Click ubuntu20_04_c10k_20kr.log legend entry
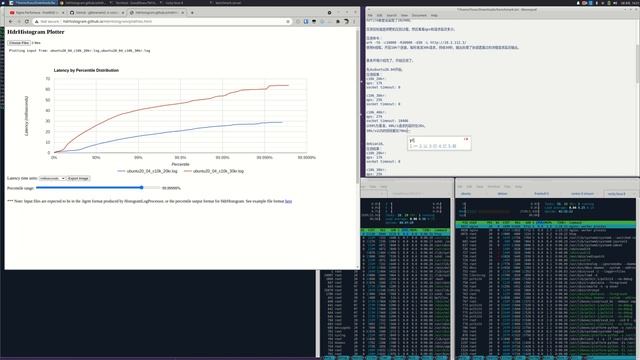Viewport: 640px width, 360px height. pos(148,171)
